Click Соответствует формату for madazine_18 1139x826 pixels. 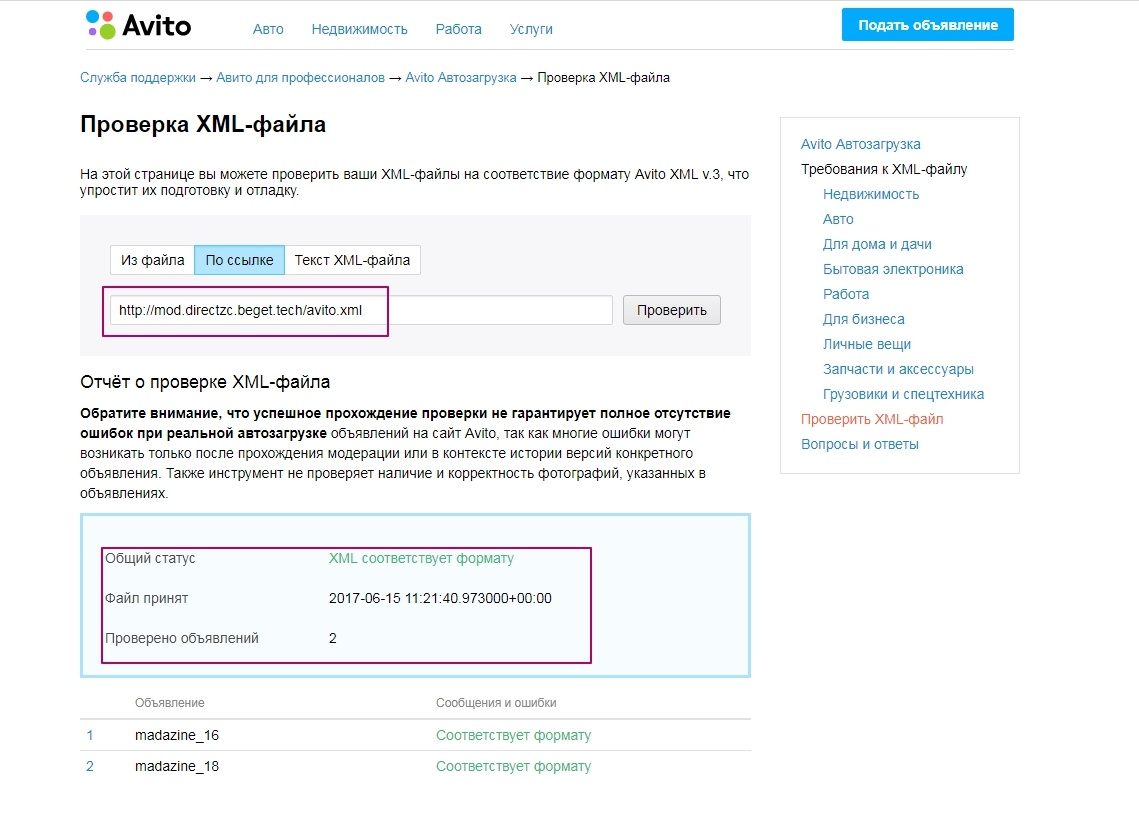coord(514,766)
